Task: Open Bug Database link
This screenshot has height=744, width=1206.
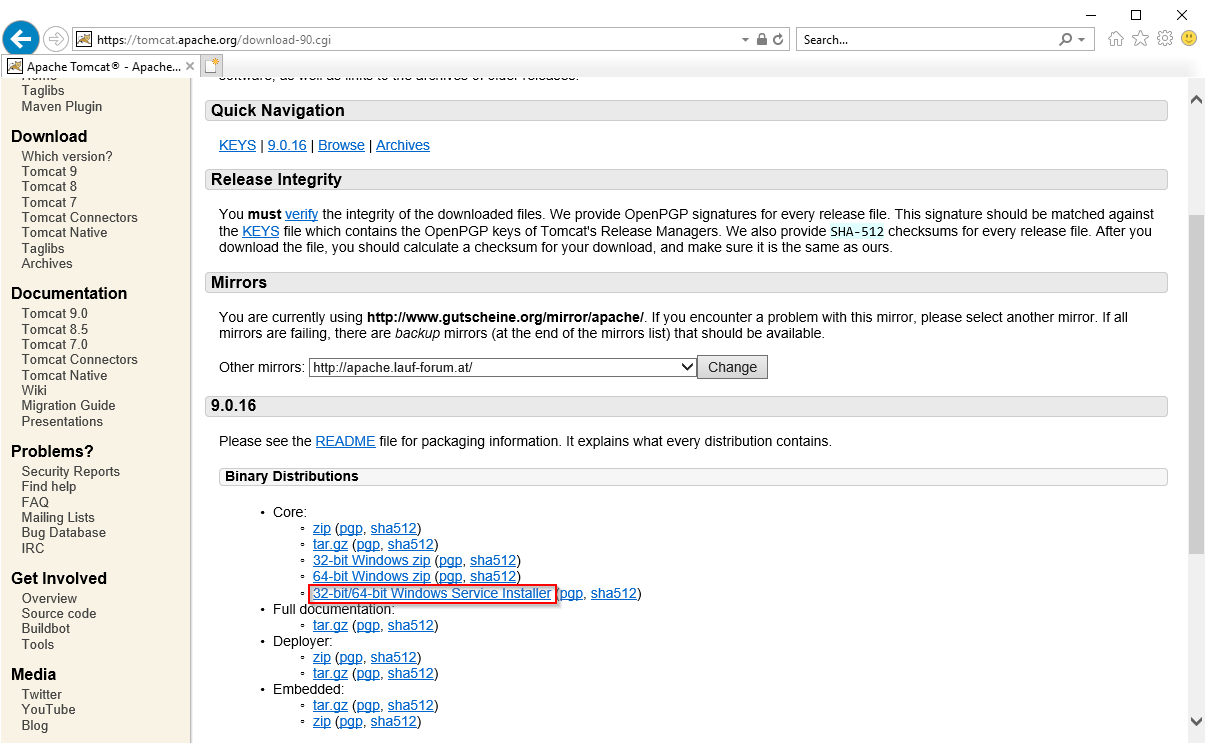Action: tap(64, 532)
